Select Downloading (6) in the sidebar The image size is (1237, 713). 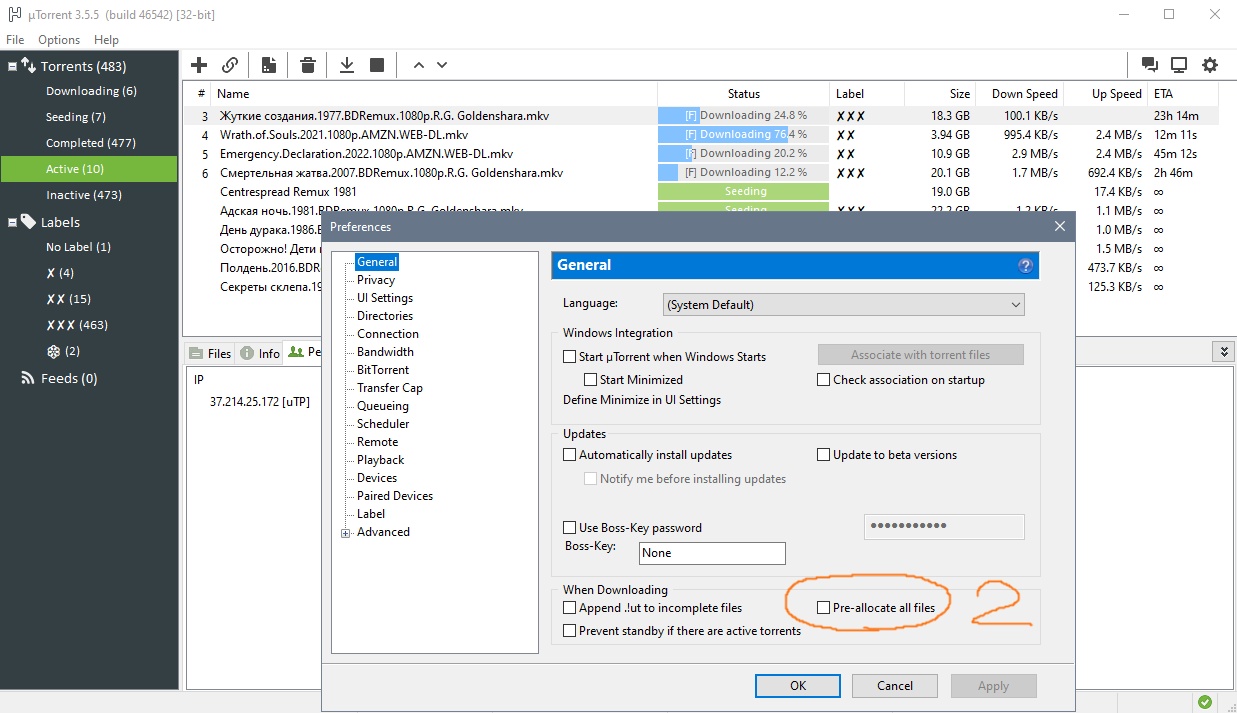click(91, 91)
